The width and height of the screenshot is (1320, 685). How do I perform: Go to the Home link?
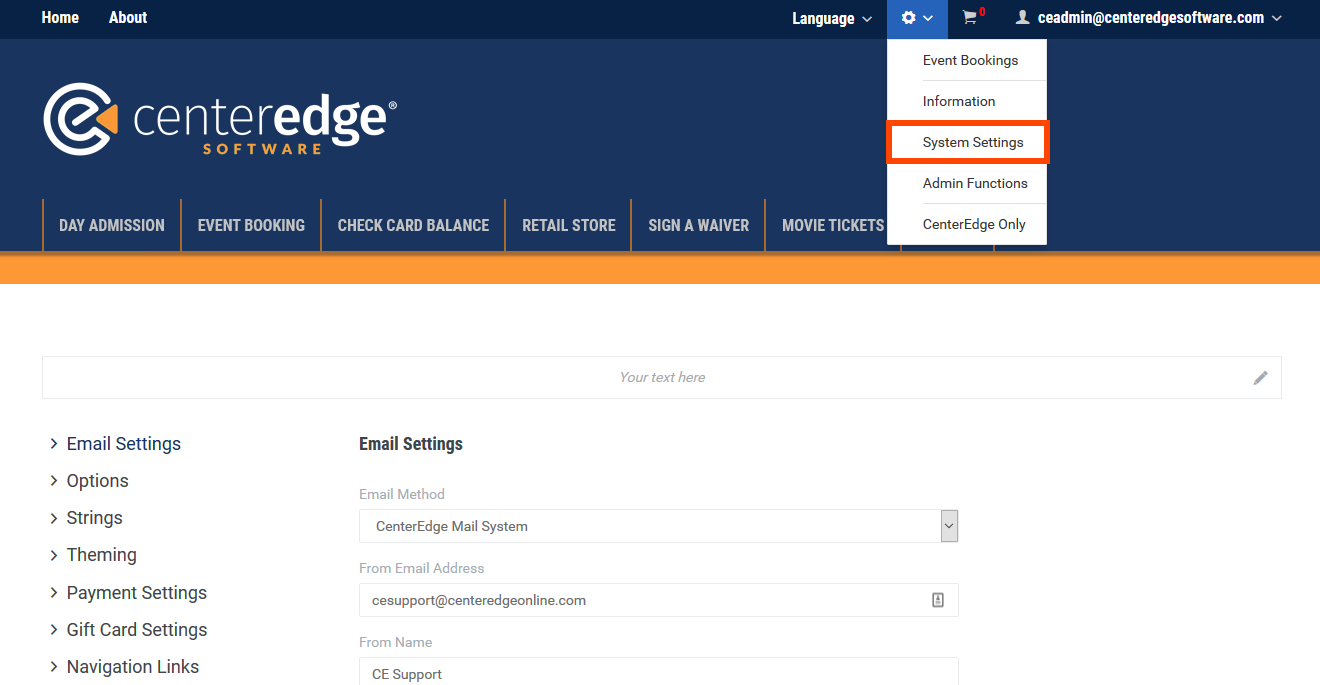(60, 18)
